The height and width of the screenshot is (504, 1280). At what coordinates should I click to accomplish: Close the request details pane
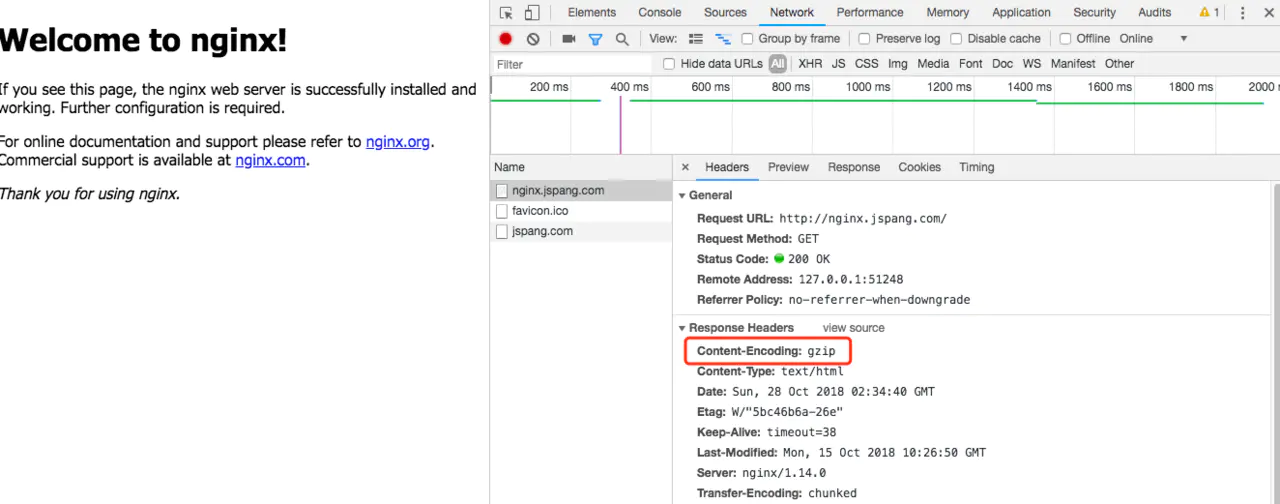(x=685, y=167)
